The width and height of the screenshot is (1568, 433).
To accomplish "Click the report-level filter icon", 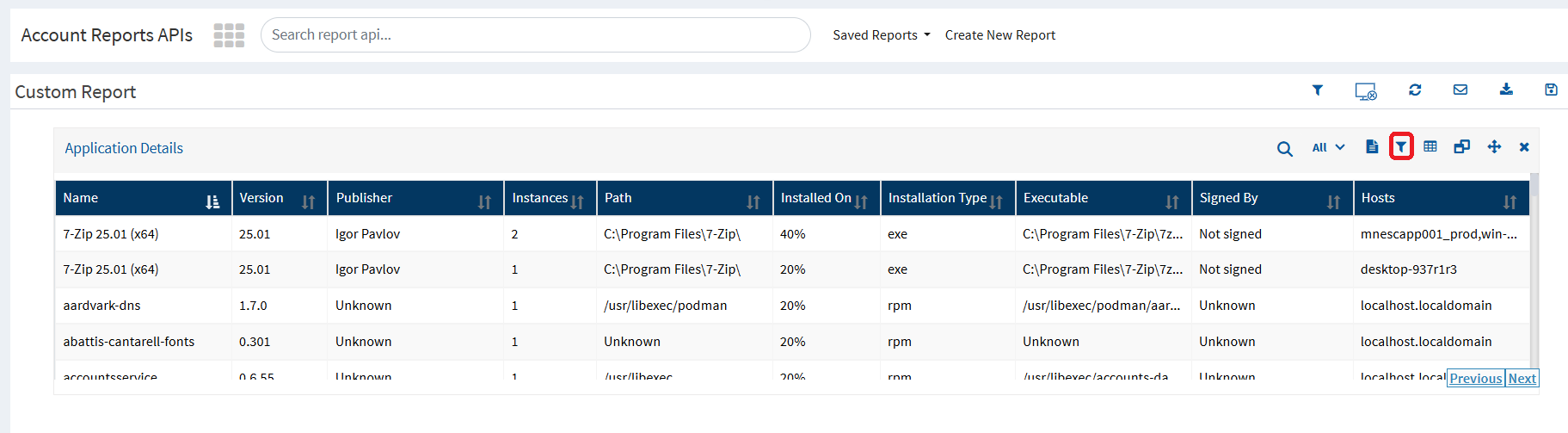I will (x=1317, y=90).
